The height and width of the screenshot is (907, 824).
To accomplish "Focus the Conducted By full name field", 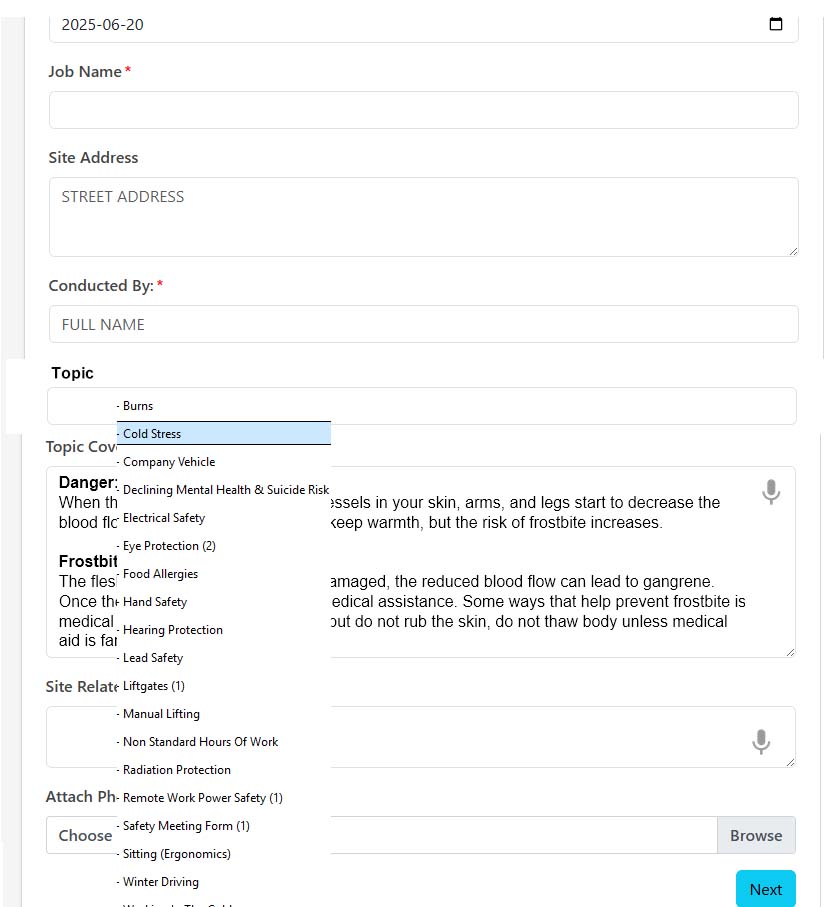I will coord(424,324).
